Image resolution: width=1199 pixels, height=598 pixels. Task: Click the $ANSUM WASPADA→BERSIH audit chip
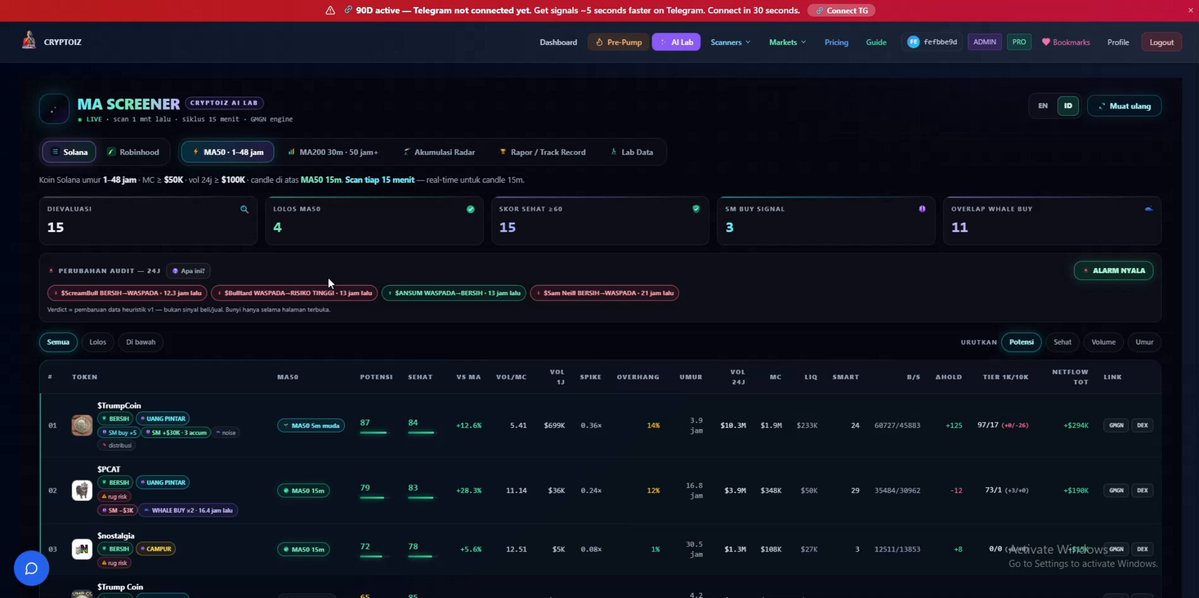(x=454, y=293)
